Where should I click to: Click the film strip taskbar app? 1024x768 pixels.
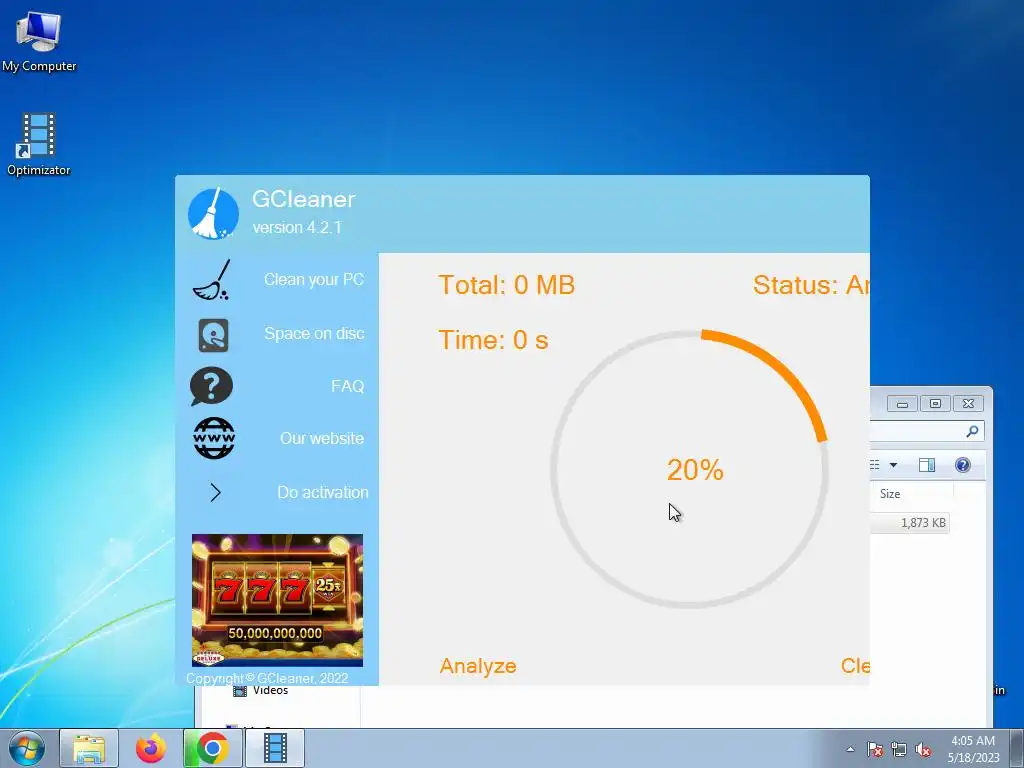(x=275, y=748)
